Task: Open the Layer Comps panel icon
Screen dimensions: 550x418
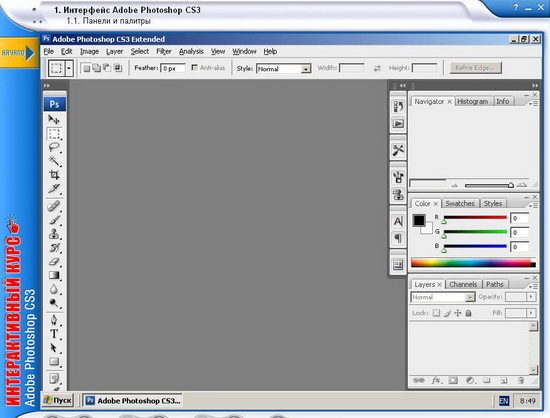Action: click(x=398, y=265)
